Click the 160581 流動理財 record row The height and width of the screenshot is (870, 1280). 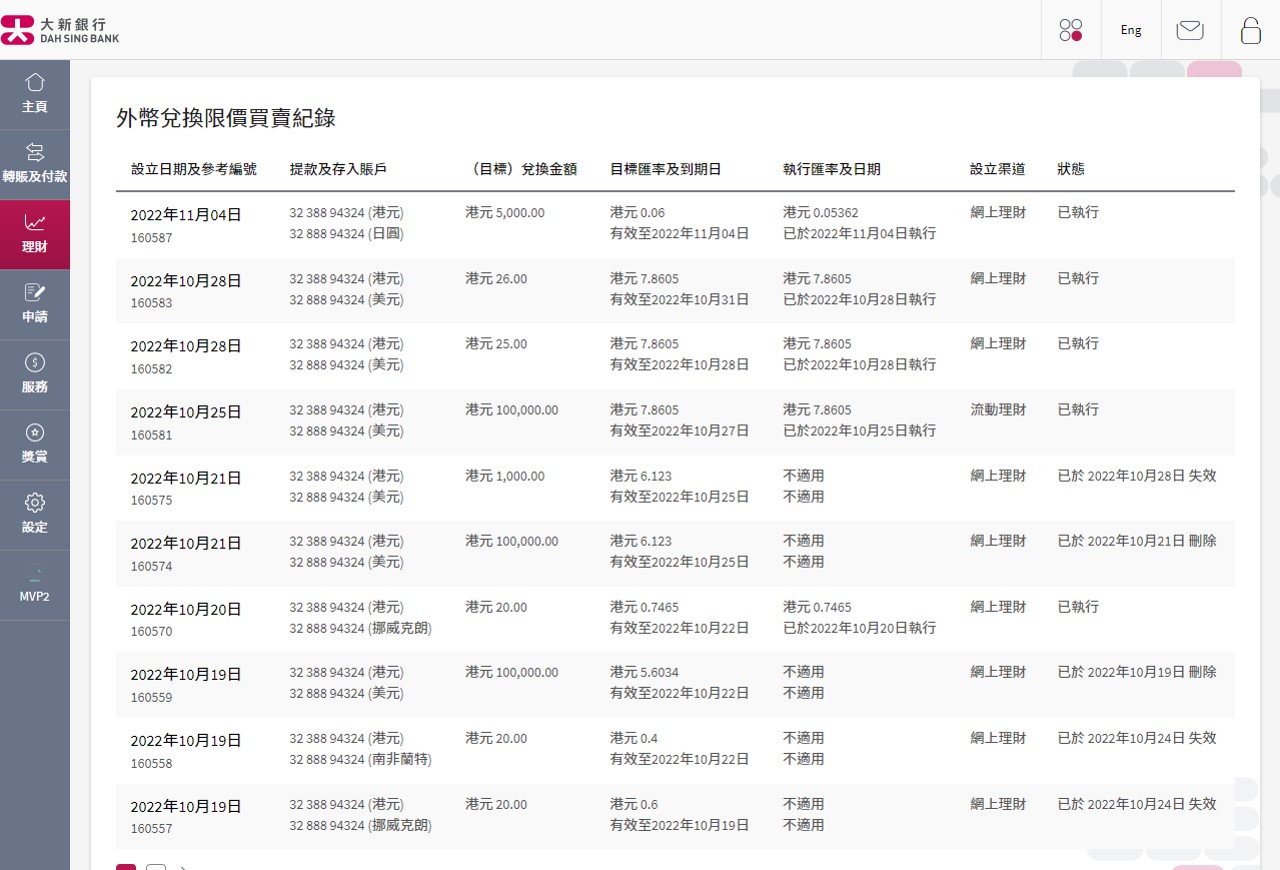(600, 421)
